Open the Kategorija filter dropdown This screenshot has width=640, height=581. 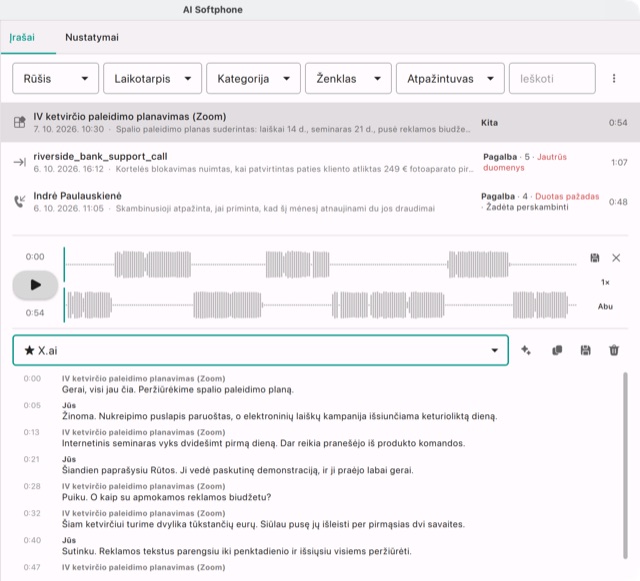click(x=253, y=78)
